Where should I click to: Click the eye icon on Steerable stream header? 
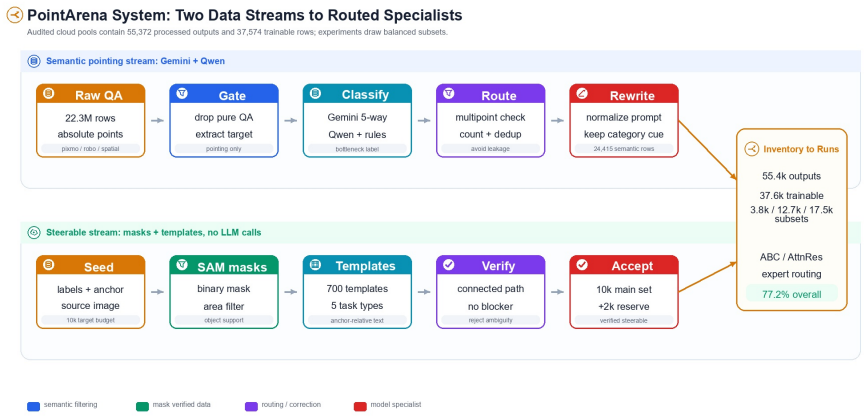click(34, 233)
